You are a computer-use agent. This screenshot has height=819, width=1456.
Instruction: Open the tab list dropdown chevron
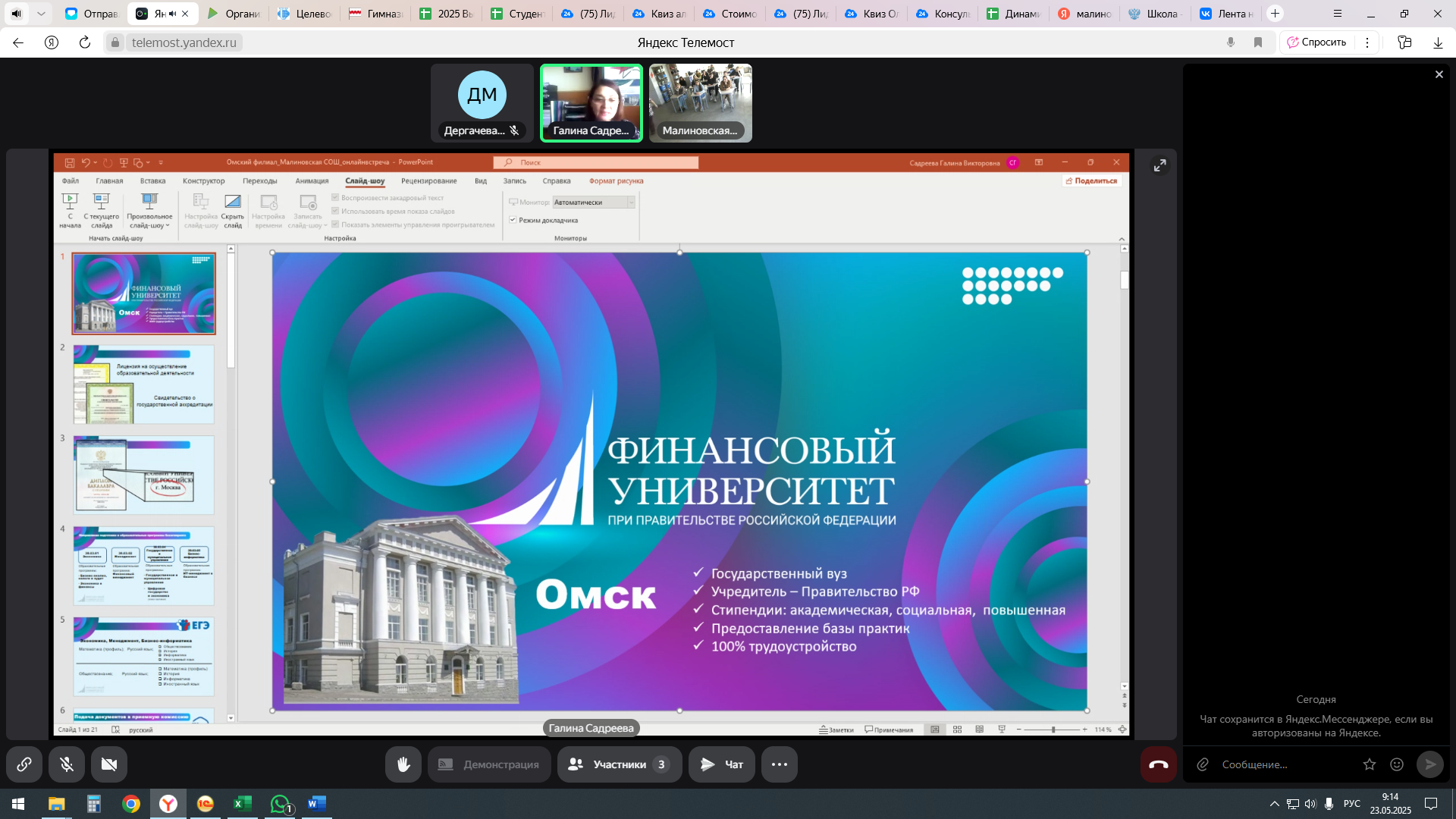coord(41,14)
